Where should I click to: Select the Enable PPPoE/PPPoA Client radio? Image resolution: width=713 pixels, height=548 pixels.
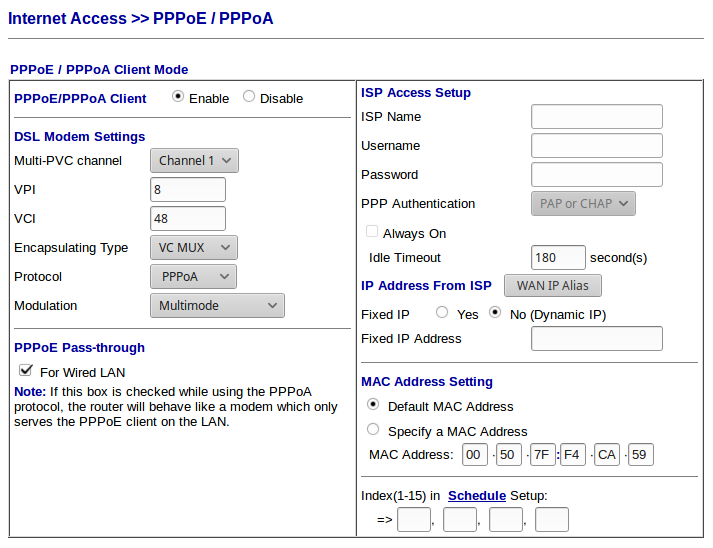click(x=178, y=98)
